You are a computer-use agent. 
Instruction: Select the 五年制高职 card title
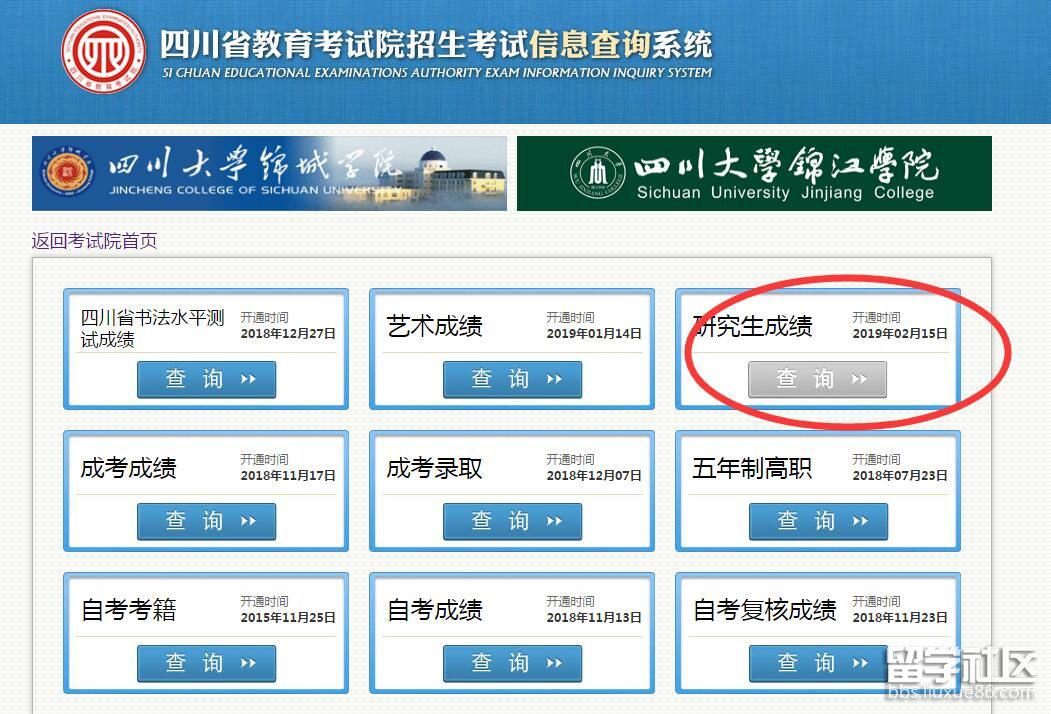[752, 468]
